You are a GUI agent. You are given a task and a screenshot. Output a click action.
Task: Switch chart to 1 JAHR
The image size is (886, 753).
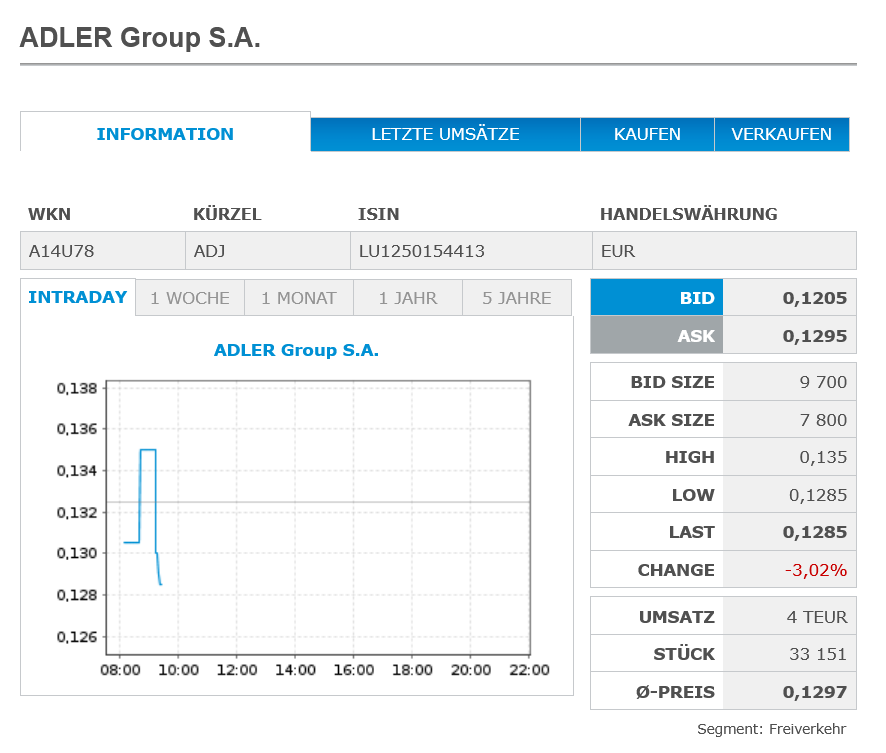(408, 298)
